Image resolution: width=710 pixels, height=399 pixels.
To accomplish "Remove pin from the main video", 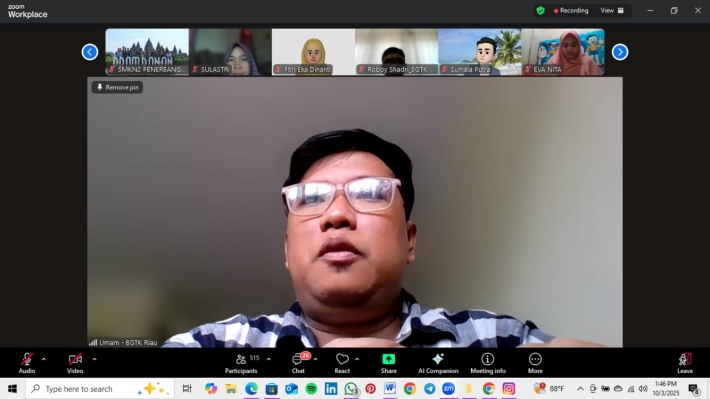I will coord(118,87).
